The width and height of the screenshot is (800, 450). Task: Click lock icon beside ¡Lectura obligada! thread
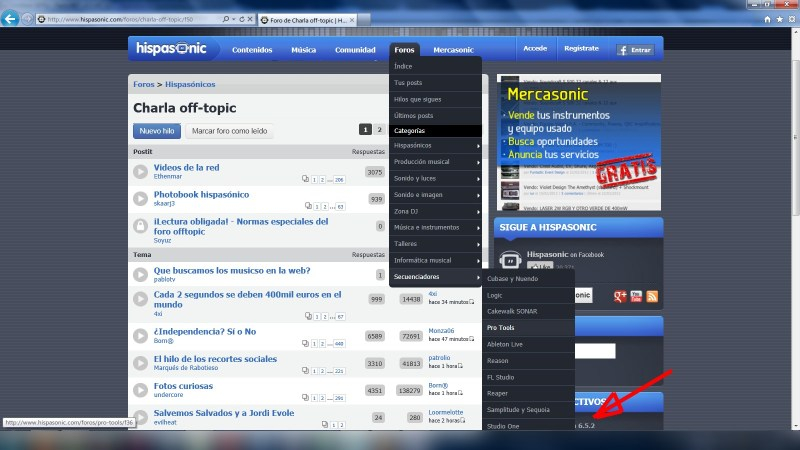click(x=140, y=226)
